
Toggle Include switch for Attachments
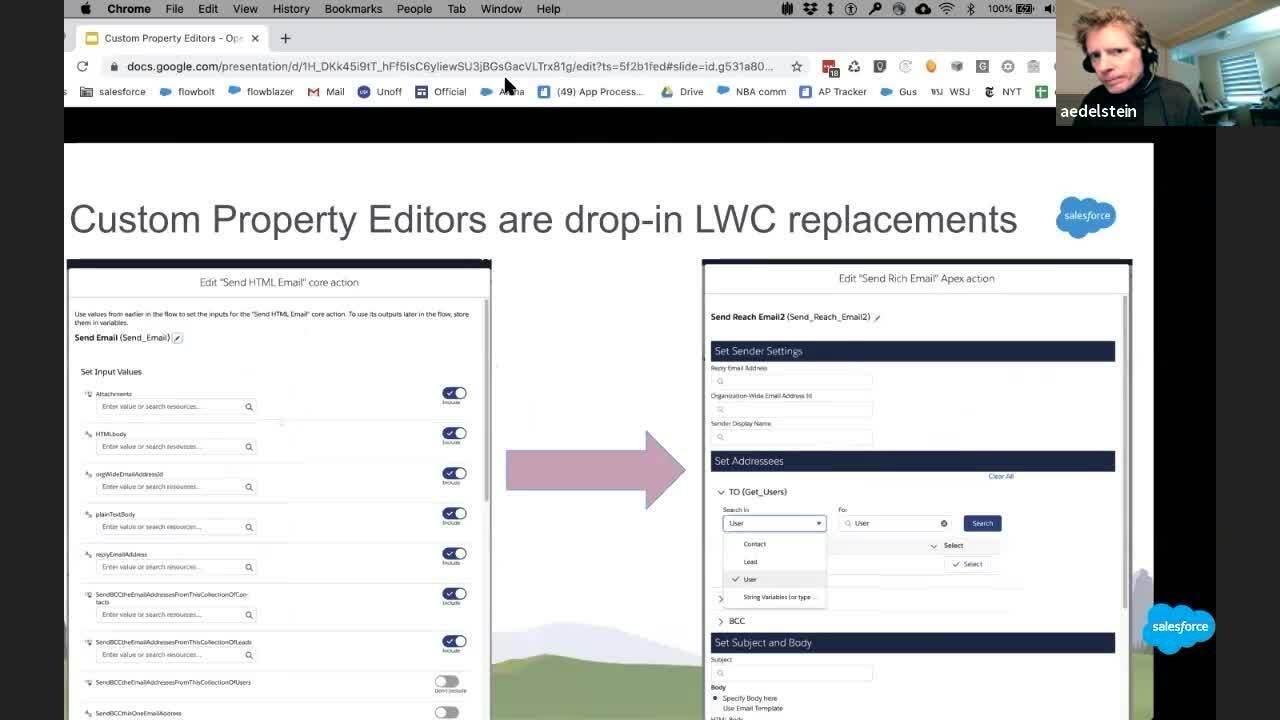[454, 393]
